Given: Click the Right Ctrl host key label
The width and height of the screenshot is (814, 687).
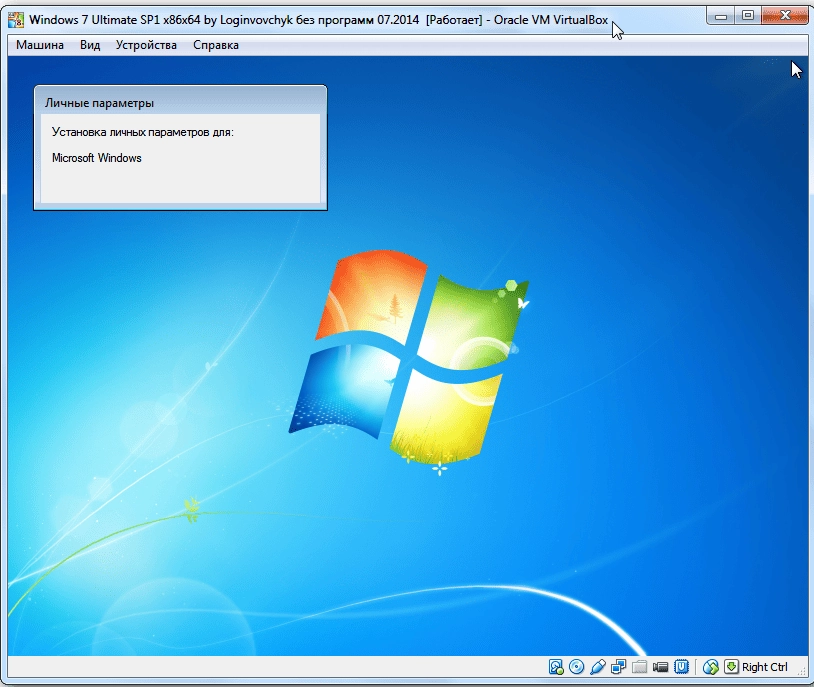Looking at the screenshot, I should point(765,667).
